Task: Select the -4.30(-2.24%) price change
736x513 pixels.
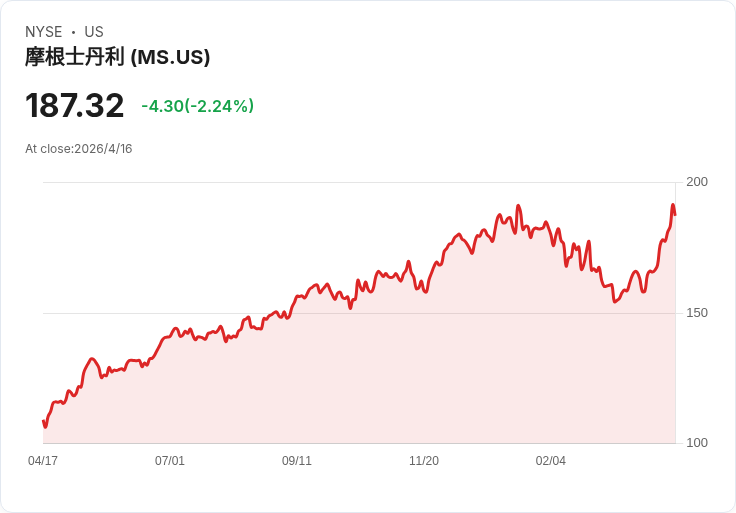Action: click(197, 106)
